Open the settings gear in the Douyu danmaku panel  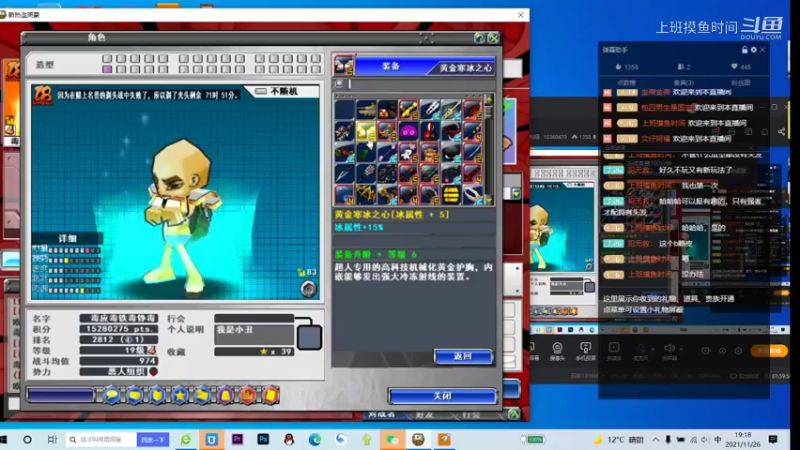[x=754, y=50]
